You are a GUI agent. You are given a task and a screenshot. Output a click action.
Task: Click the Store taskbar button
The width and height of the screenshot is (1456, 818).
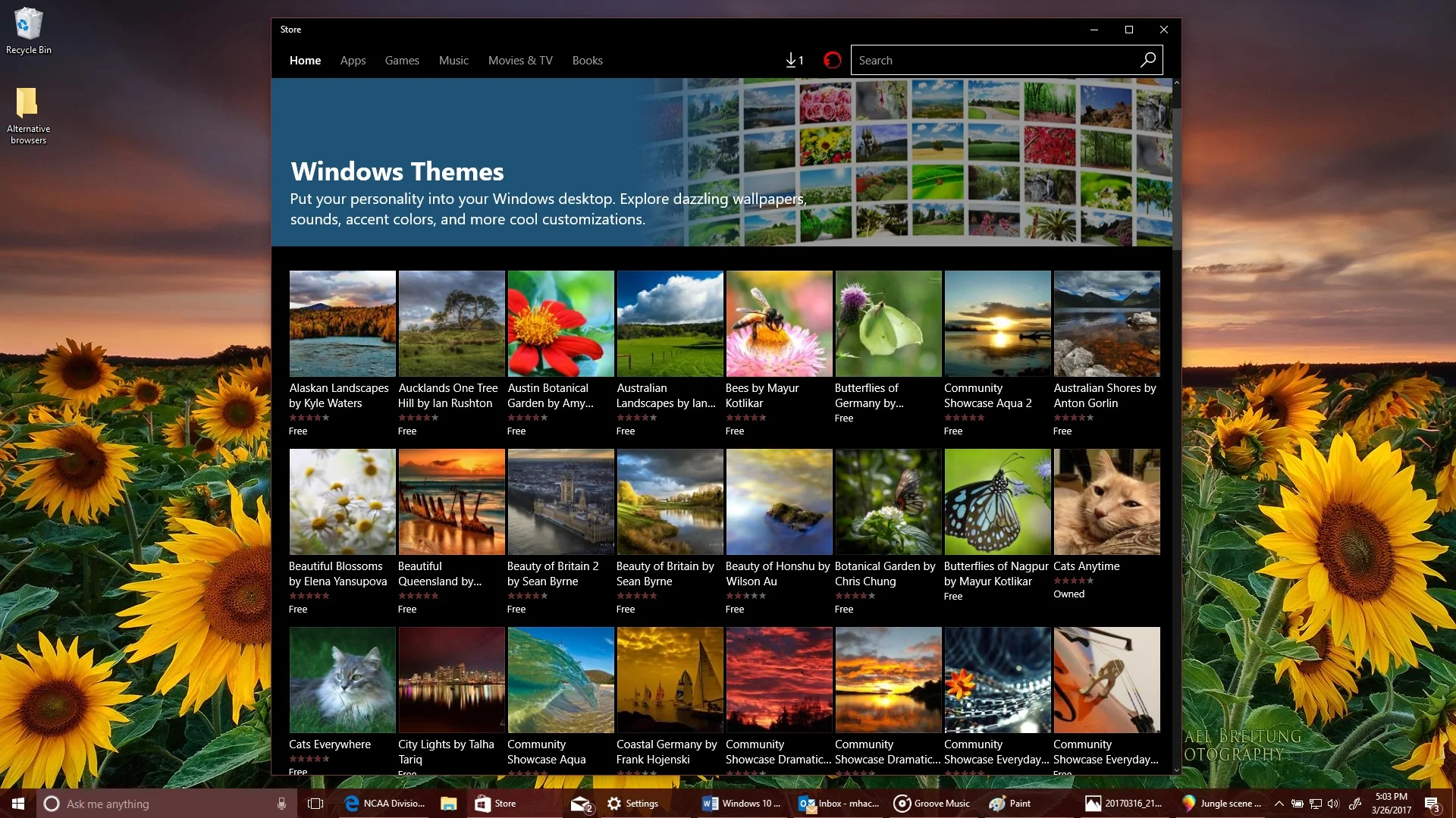point(496,804)
